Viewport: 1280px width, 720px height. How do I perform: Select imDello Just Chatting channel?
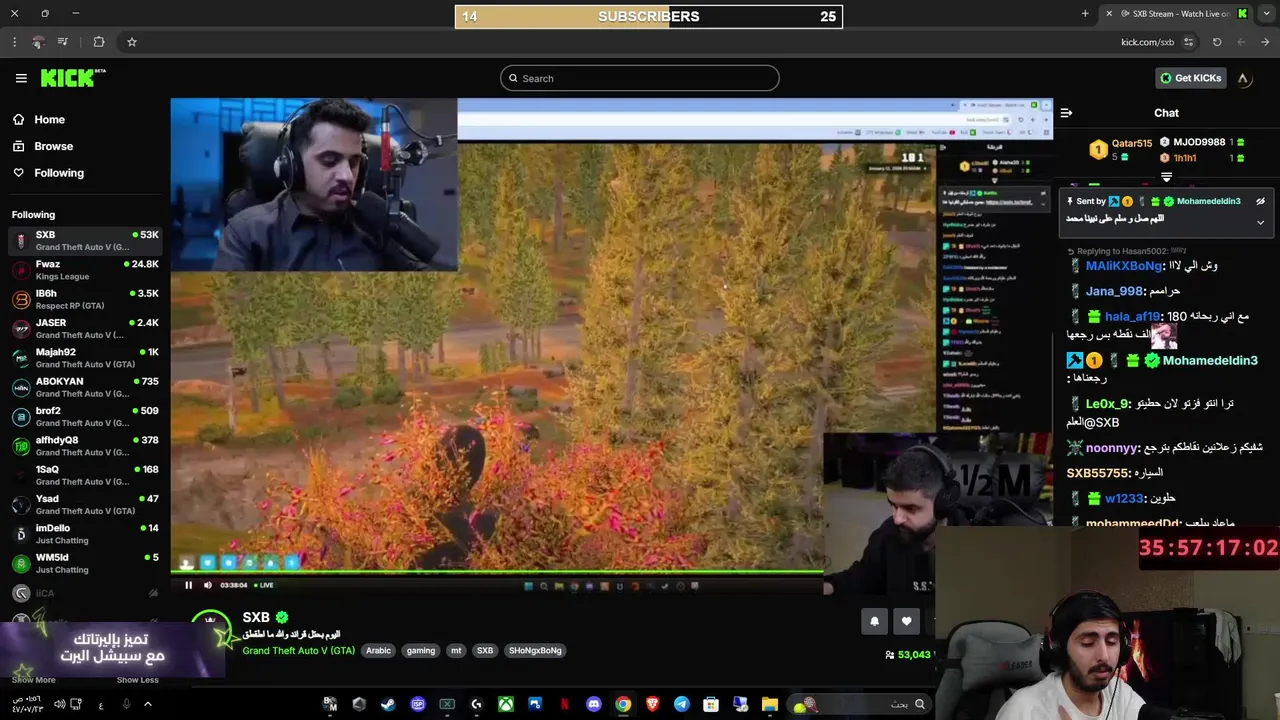[85, 534]
